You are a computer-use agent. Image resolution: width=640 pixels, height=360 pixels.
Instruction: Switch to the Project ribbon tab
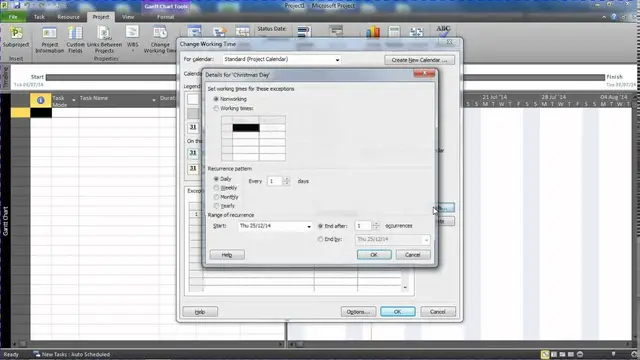[x=100, y=17]
